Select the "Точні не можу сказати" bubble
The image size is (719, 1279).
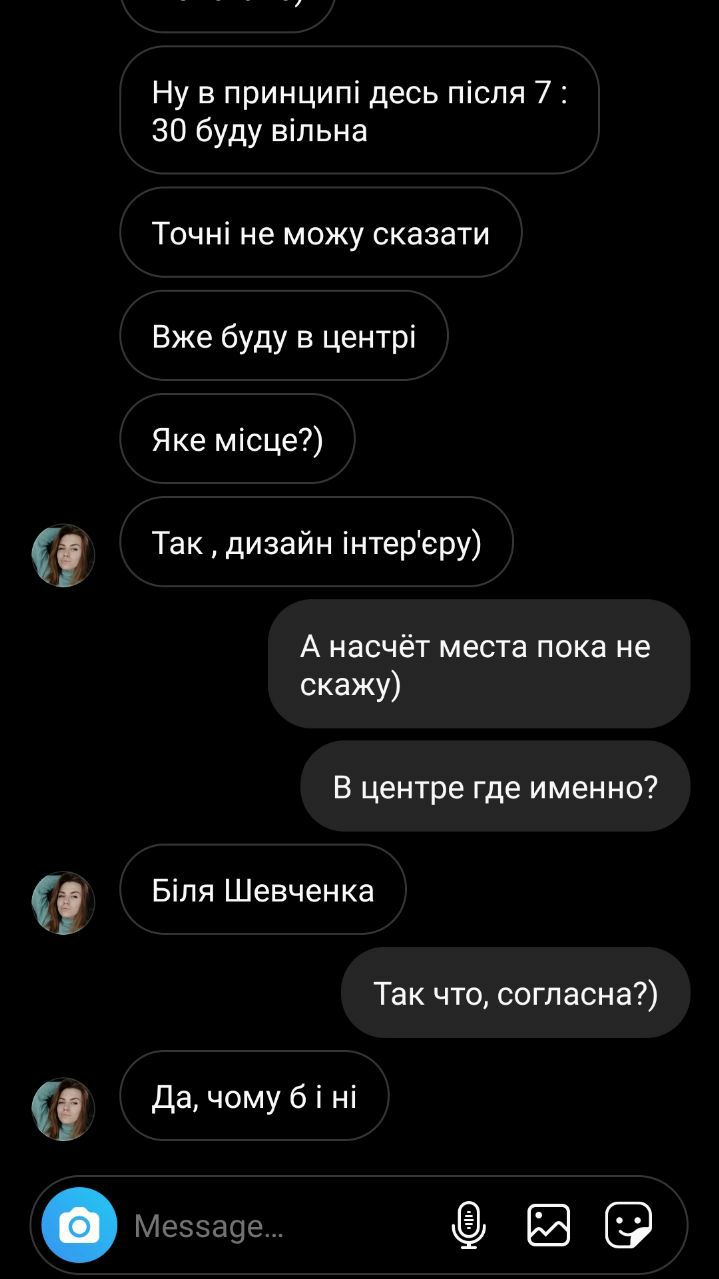click(321, 233)
